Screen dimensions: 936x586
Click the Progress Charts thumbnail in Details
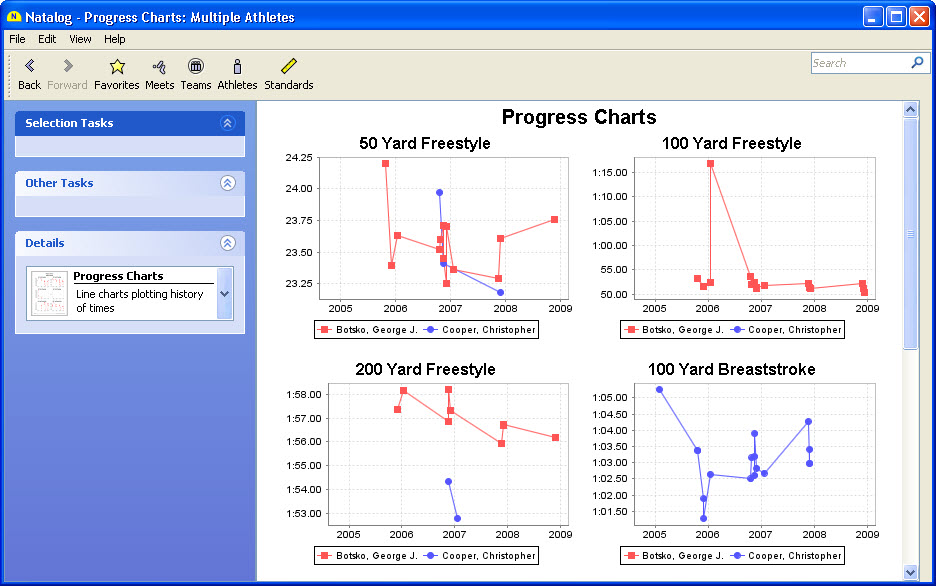pyautogui.click(x=48, y=293)
